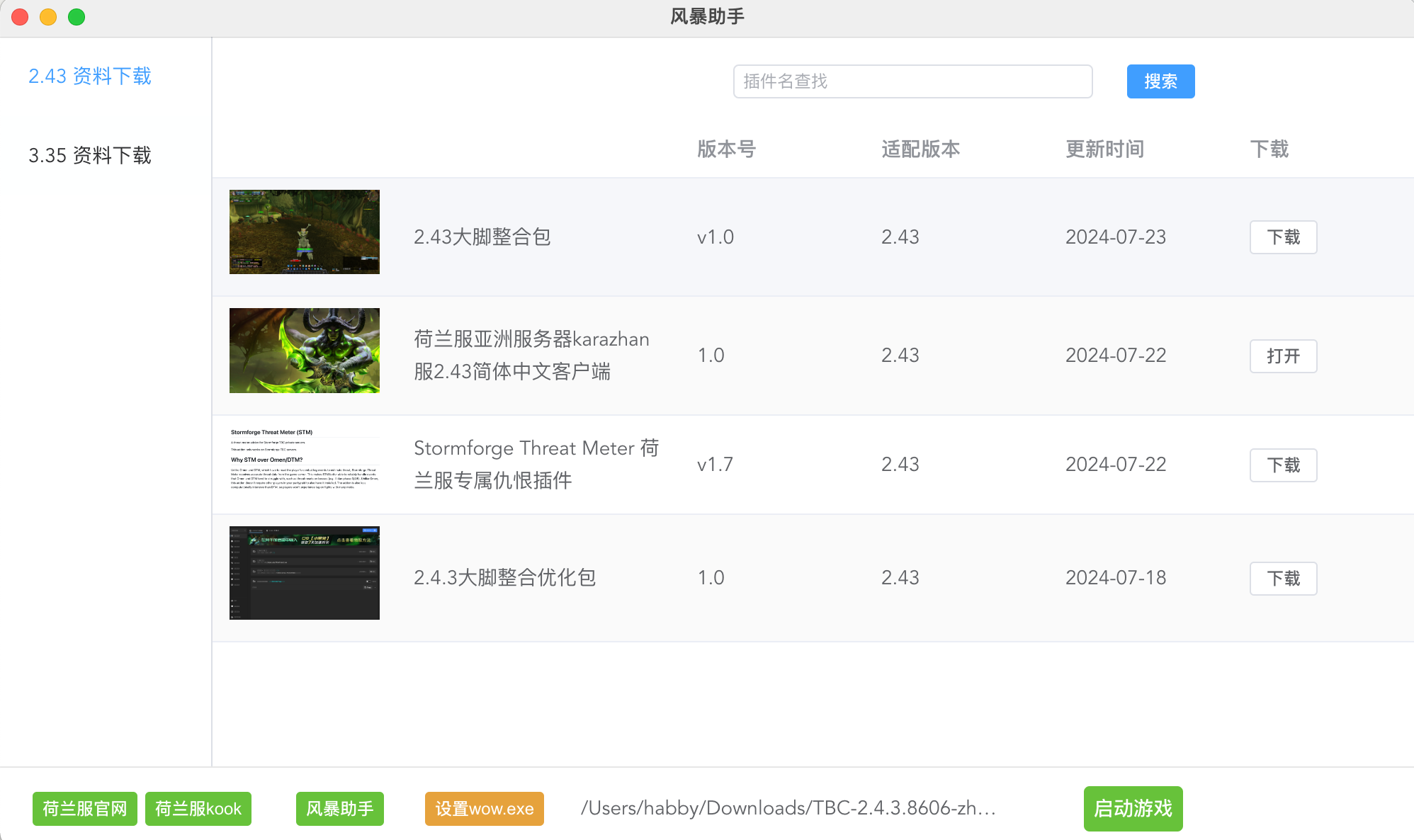Open Illidan thumbnail of karazhan client
1414x840 pixels.
point(305,351)
